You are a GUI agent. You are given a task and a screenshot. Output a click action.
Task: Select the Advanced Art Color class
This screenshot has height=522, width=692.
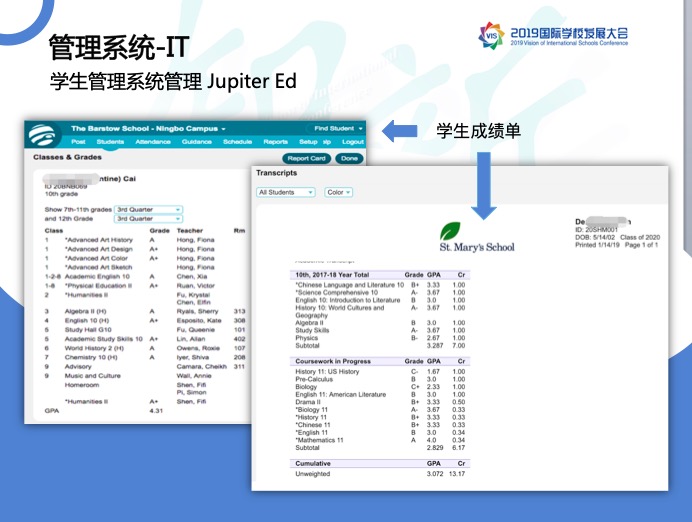point(96,259)
